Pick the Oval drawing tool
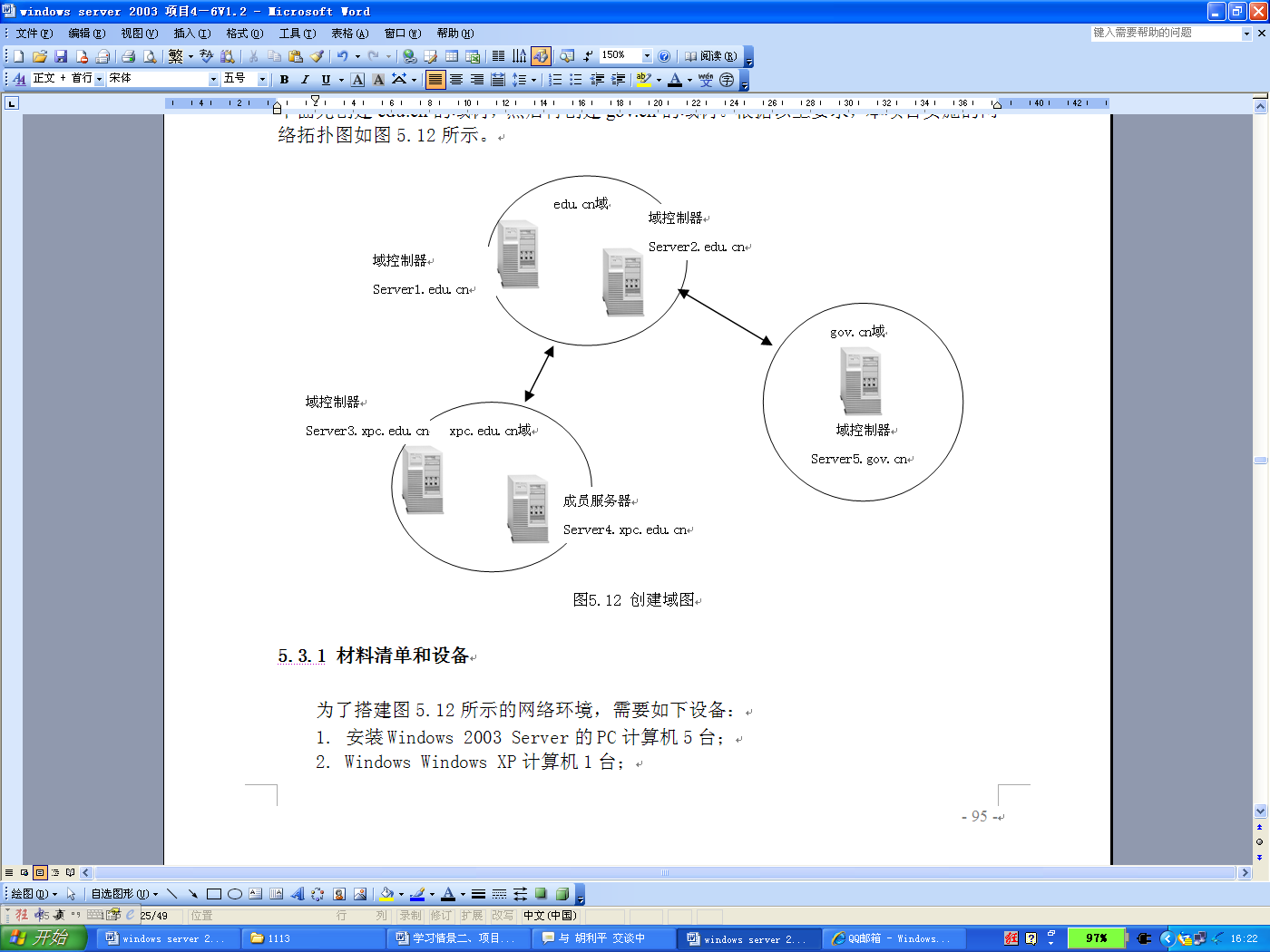1270x952 pixels. pyautogui.click(x=233, y=894)
